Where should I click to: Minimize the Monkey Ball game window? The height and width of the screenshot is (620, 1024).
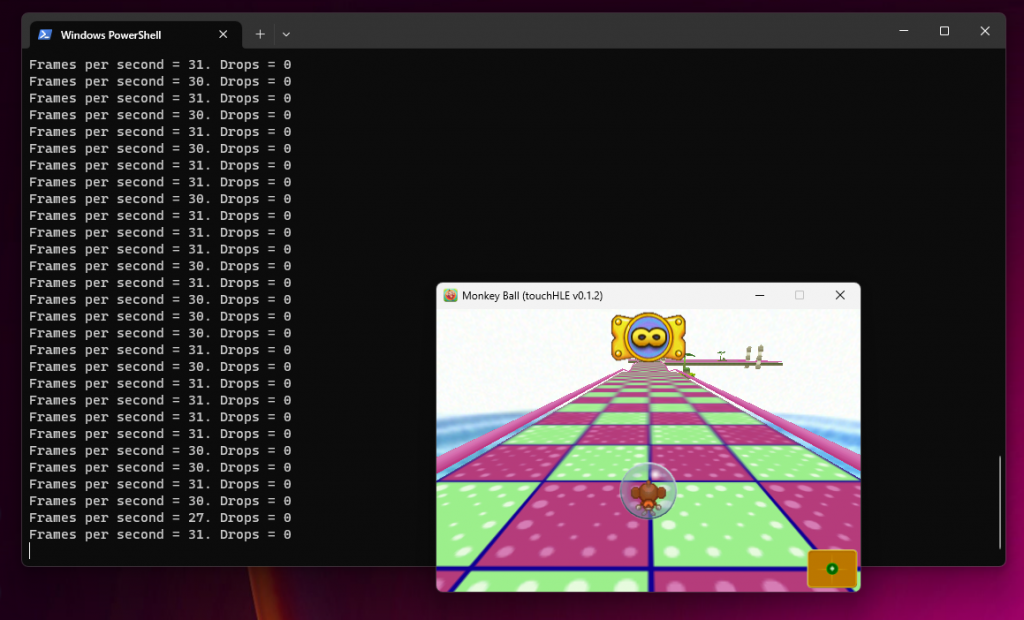(x=760, y=296)
